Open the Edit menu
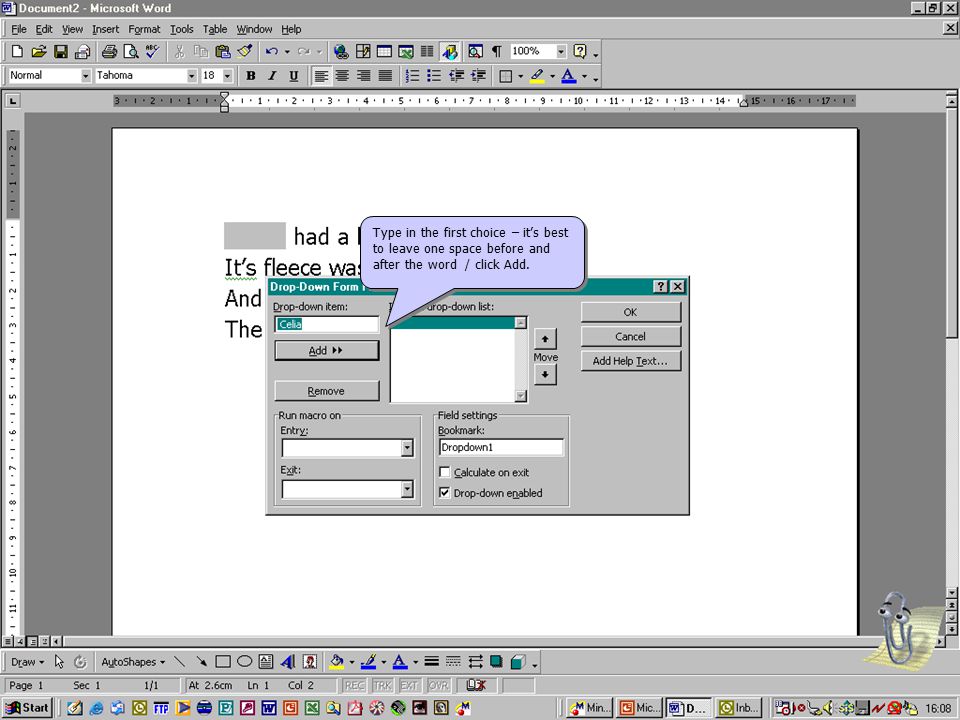960x720 pixels. (x=43, y=29)
